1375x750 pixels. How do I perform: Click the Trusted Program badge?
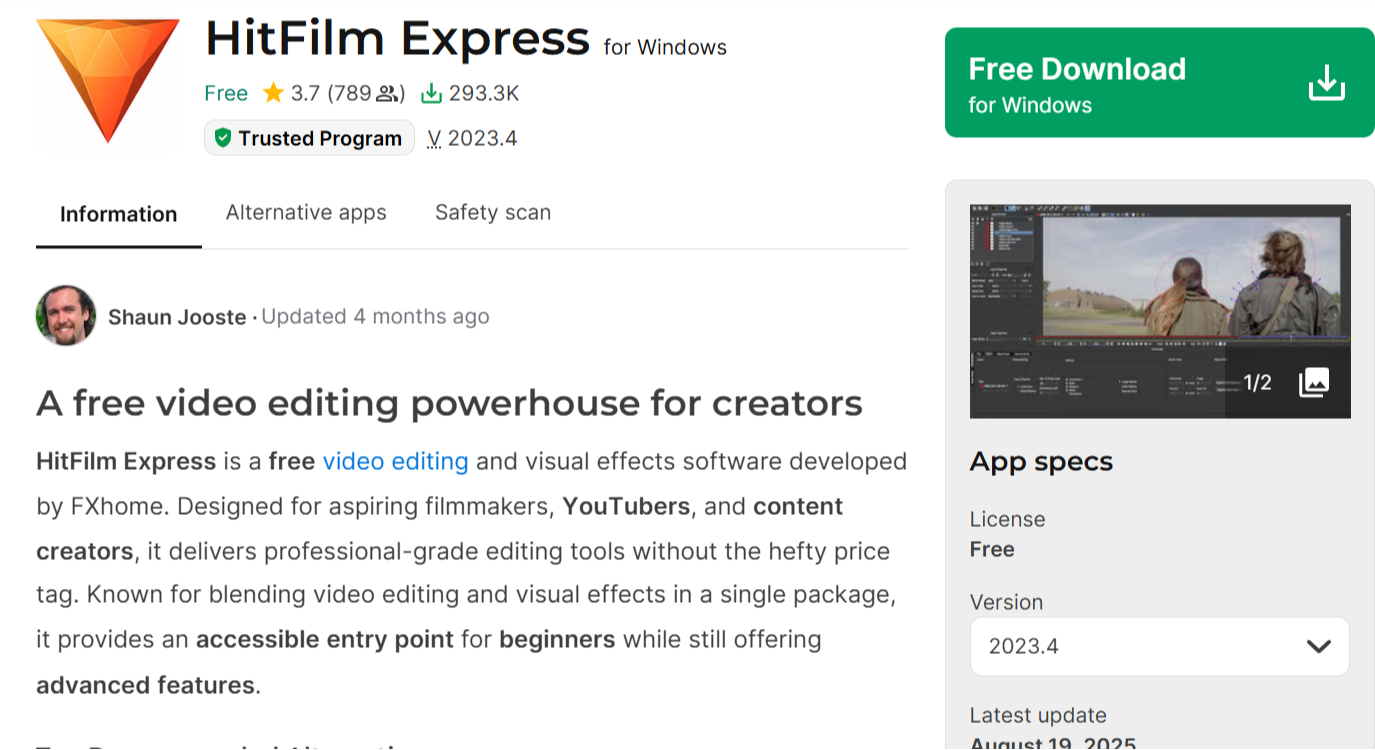(x=309, y=138)
